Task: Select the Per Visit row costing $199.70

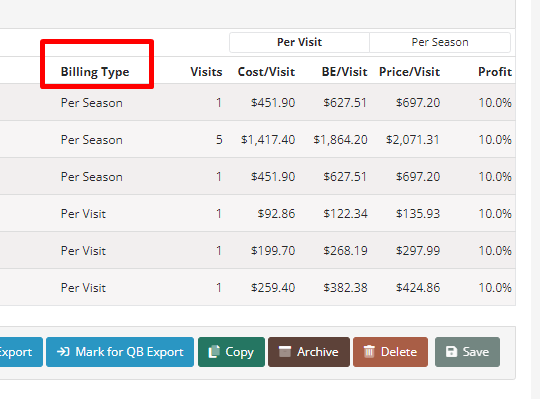Action: click(258, 250)
